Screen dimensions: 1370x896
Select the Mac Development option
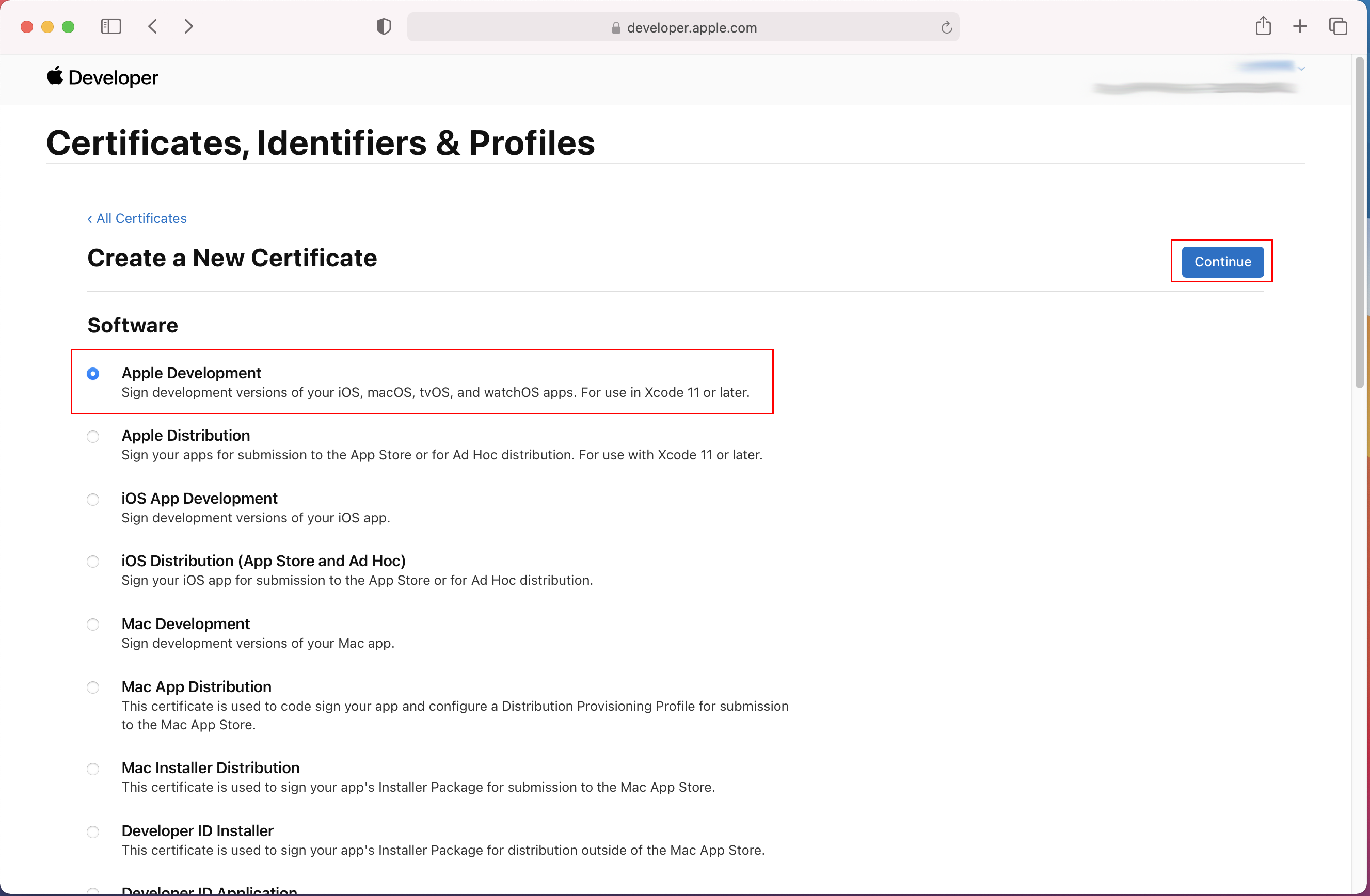[93, 625]
